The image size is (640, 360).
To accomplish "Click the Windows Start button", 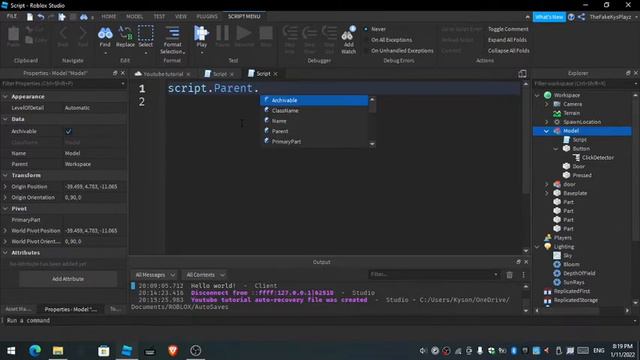I will coord(11,351).
